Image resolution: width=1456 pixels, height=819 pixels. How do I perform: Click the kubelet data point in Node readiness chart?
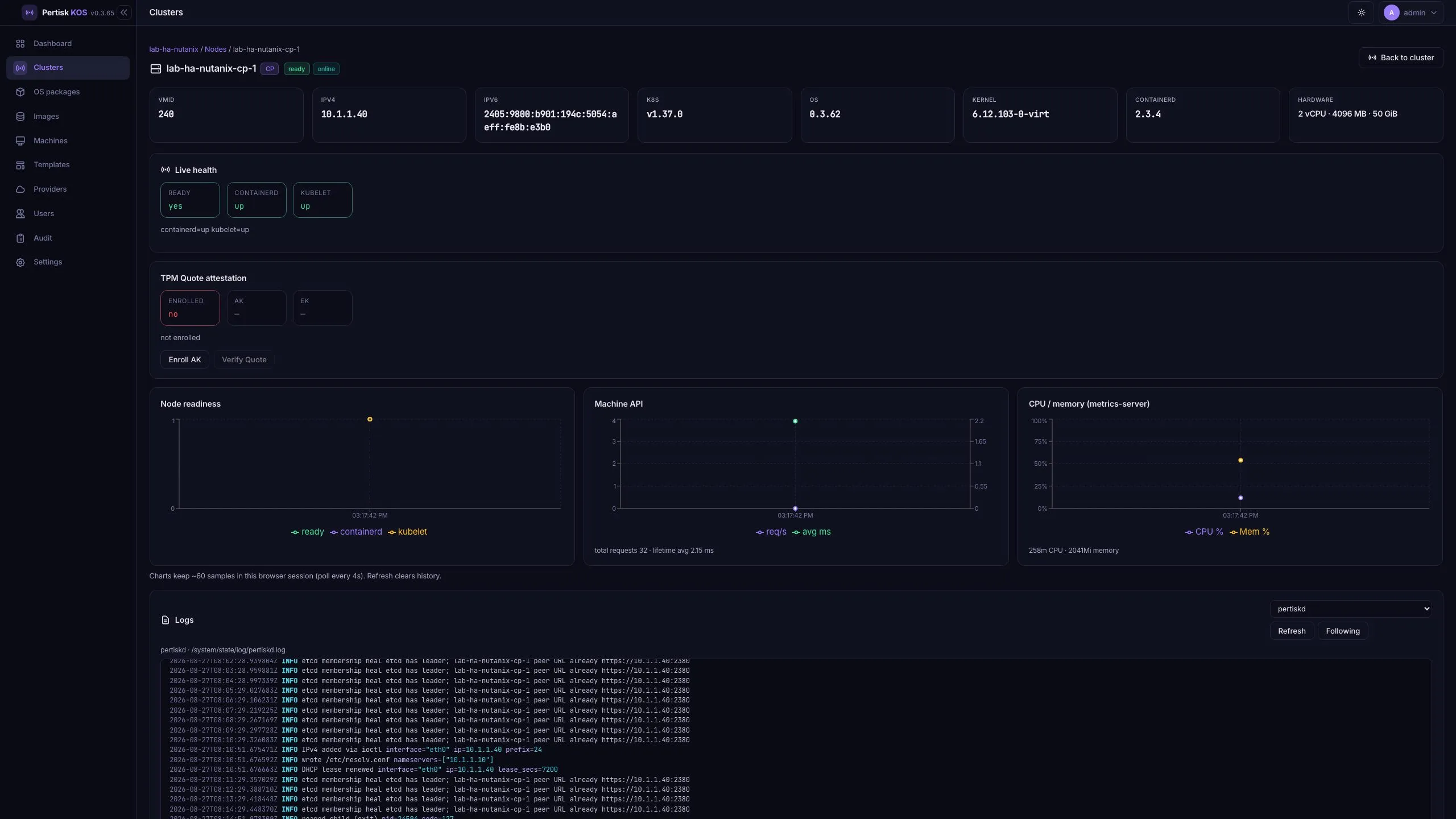(370, 419)
